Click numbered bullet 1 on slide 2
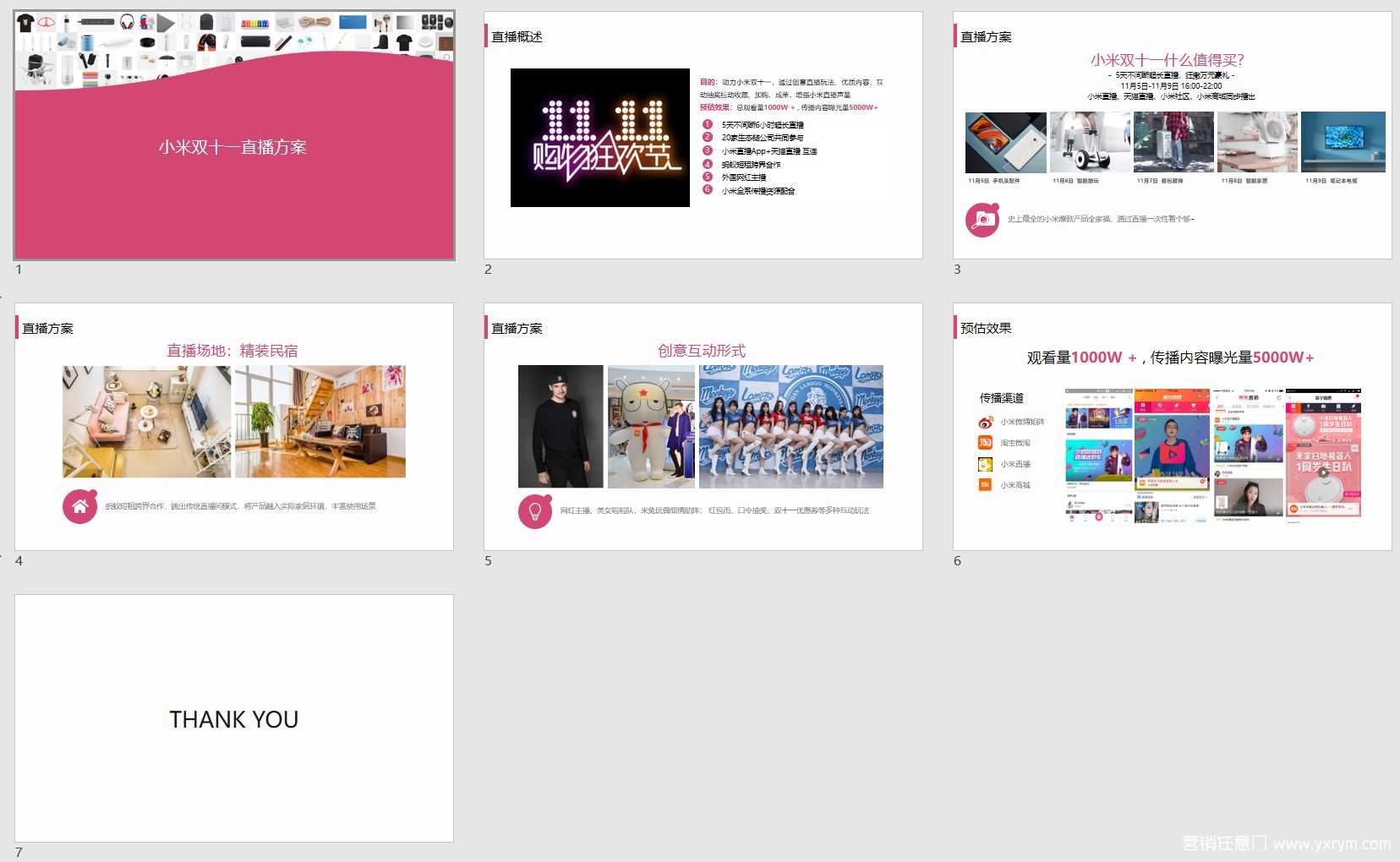 click(708, 124)
